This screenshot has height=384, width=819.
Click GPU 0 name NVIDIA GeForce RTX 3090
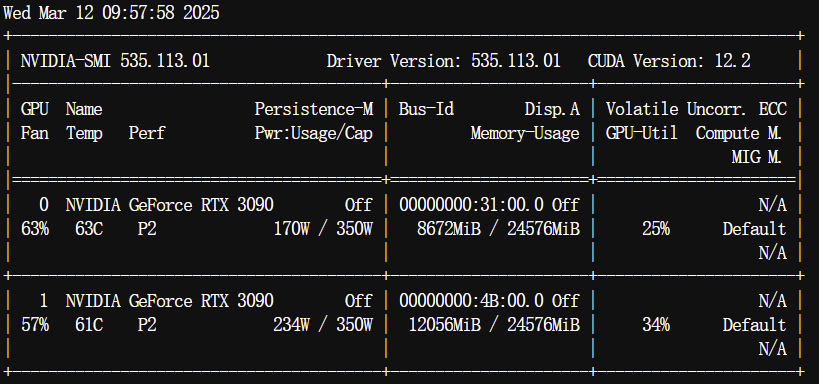pos(170,205)
